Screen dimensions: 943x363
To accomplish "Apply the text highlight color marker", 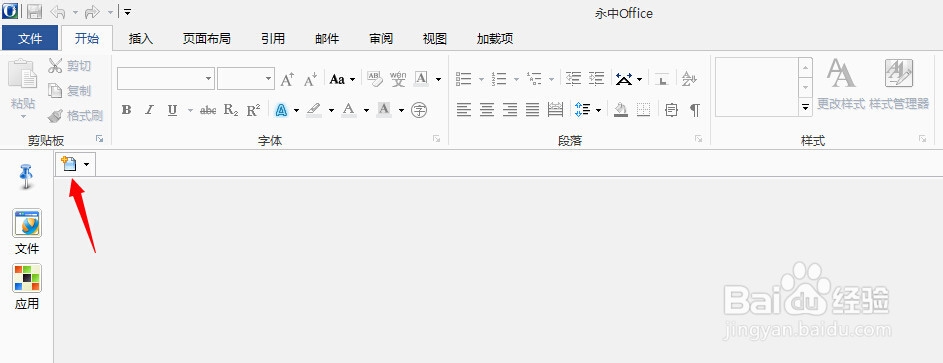I will (315, 110).
